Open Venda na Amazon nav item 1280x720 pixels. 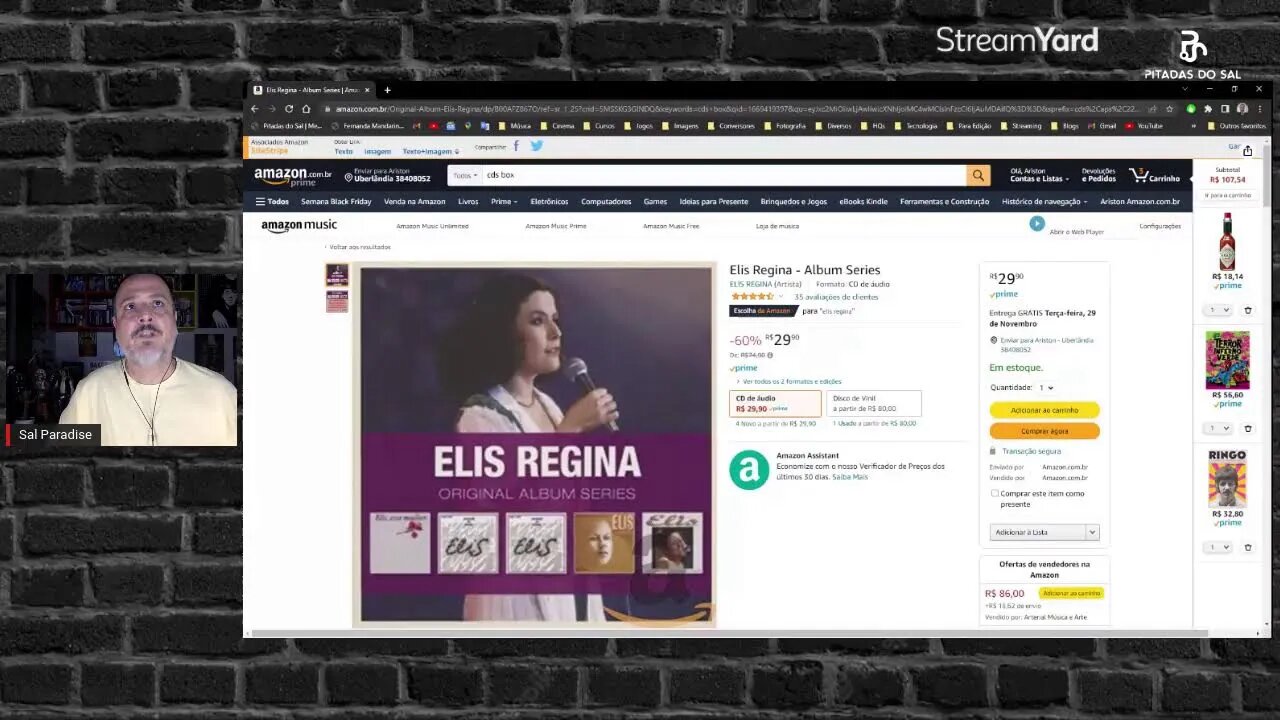[x=414, y=201]
